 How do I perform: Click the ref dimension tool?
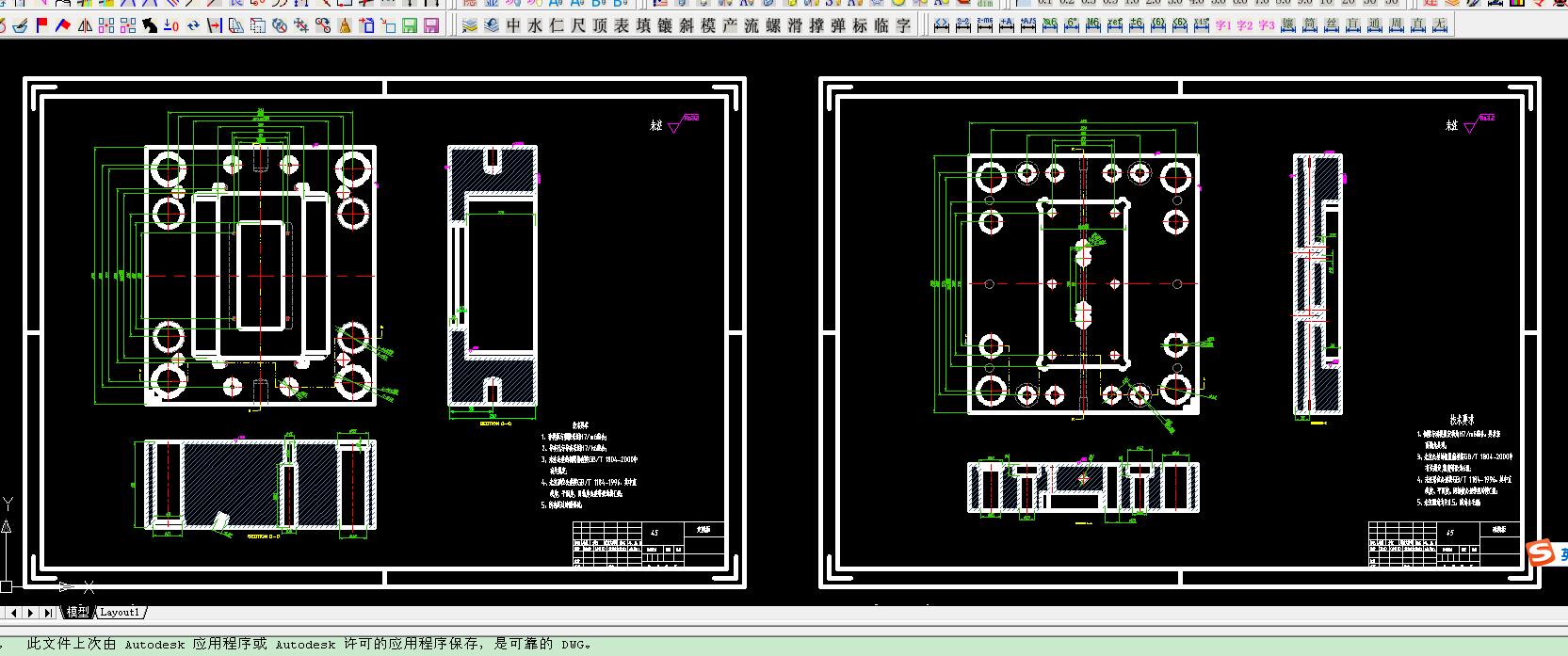pyautogui.click(x=1114, y=25)
